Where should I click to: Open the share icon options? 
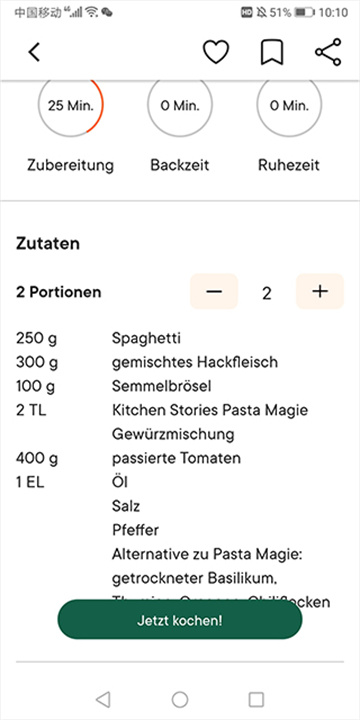(x=328, y=52)
